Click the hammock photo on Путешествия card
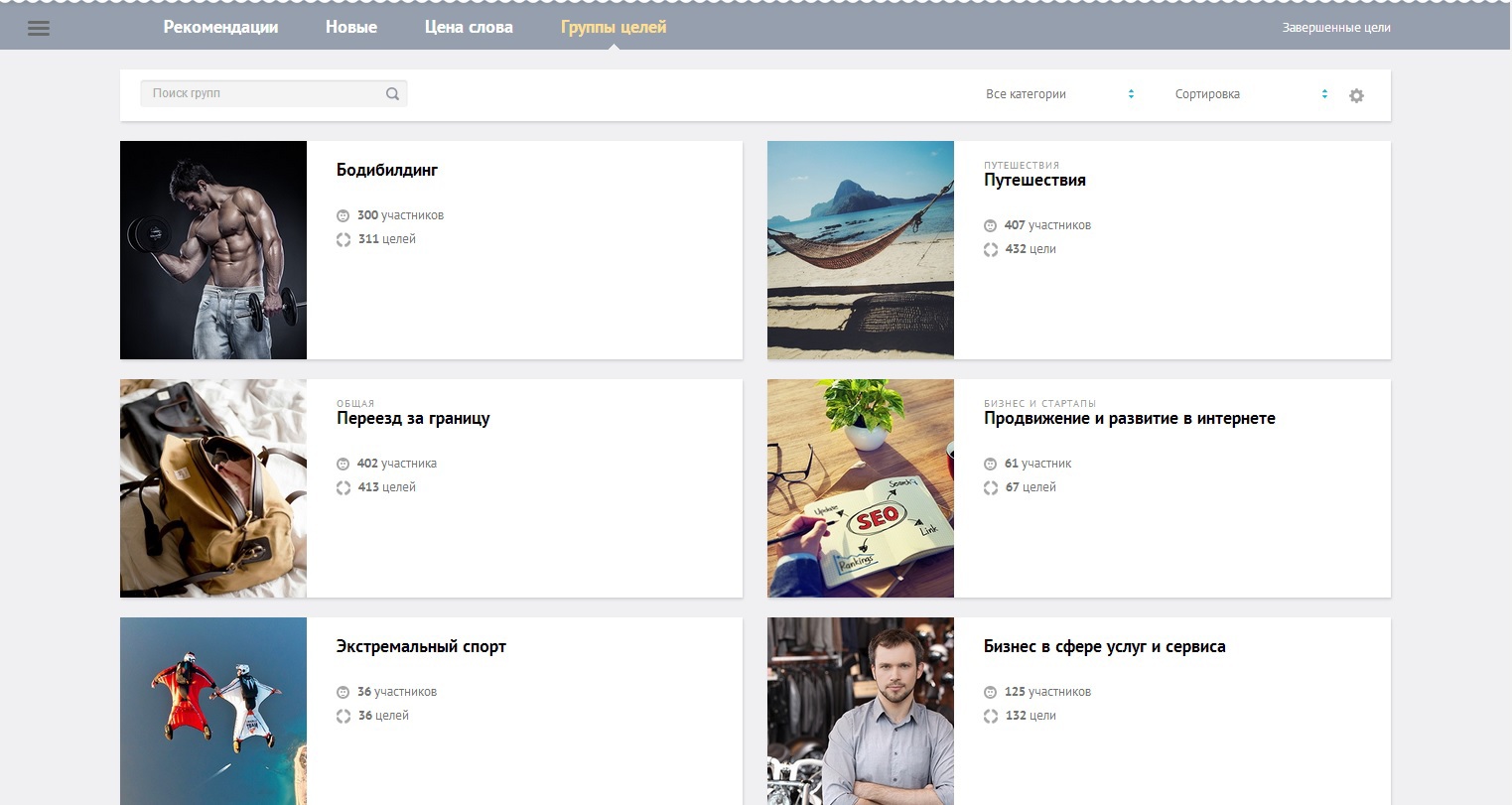Screen dimensions: 1512x805 click(860, 249)
